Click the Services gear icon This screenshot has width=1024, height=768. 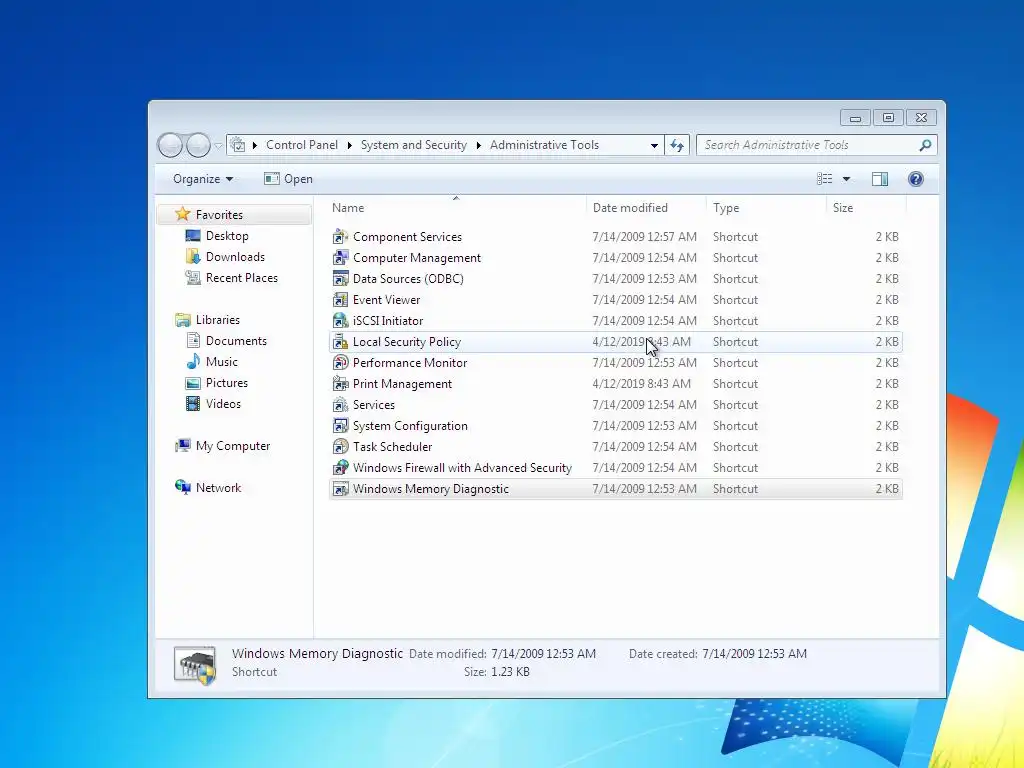click(340, 404)
